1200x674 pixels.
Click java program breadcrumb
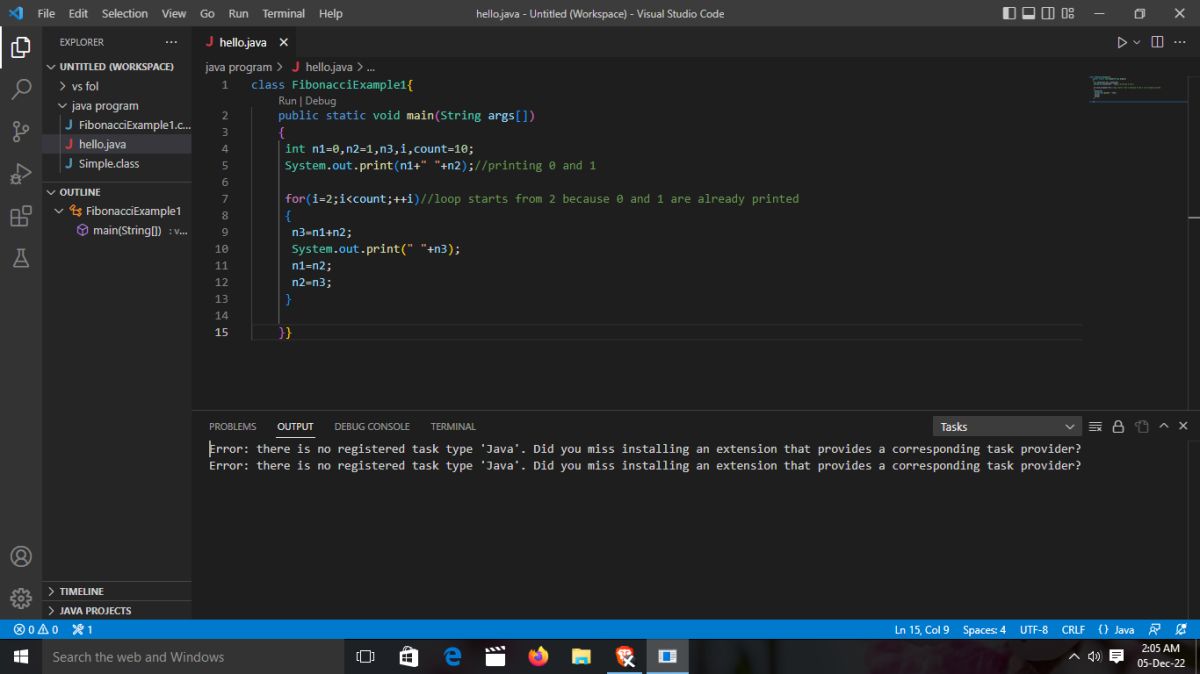tap(238, 67)
